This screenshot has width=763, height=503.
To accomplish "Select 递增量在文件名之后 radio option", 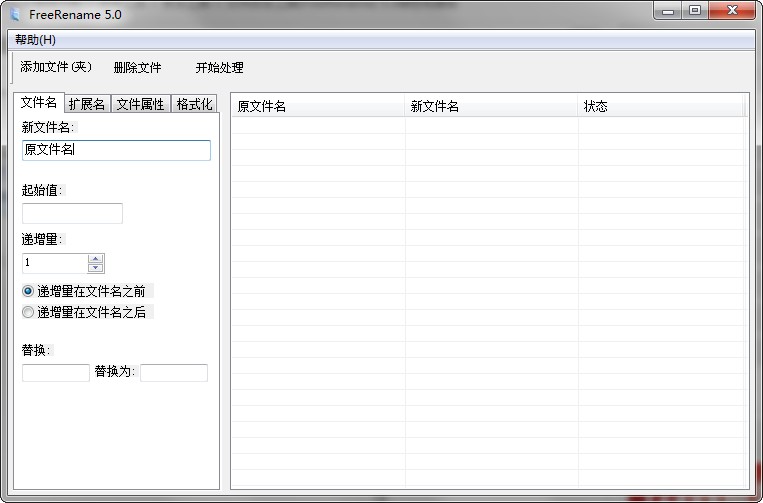I will point(28,312).
